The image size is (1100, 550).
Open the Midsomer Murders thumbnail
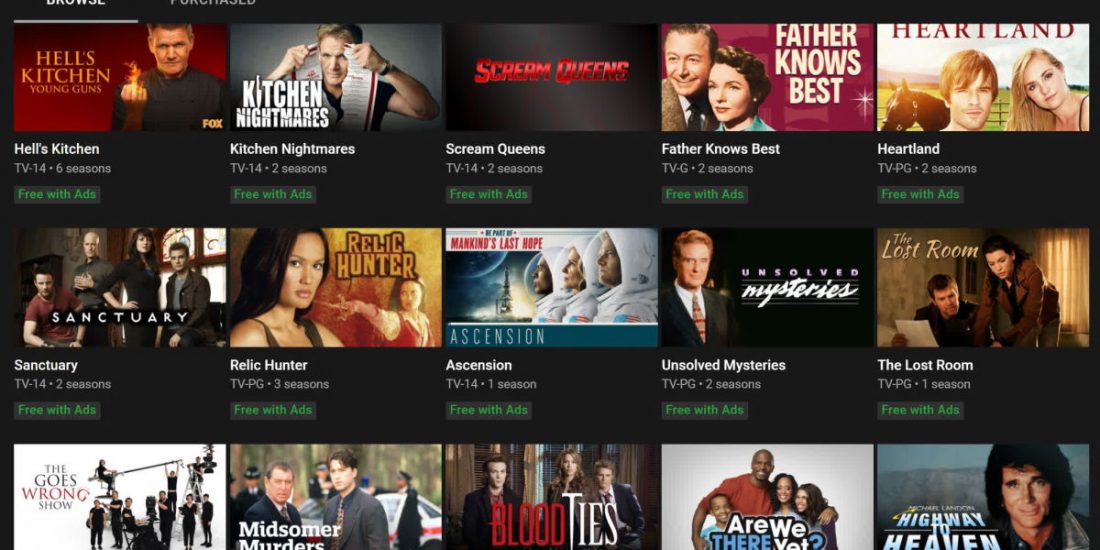point(336,497)
